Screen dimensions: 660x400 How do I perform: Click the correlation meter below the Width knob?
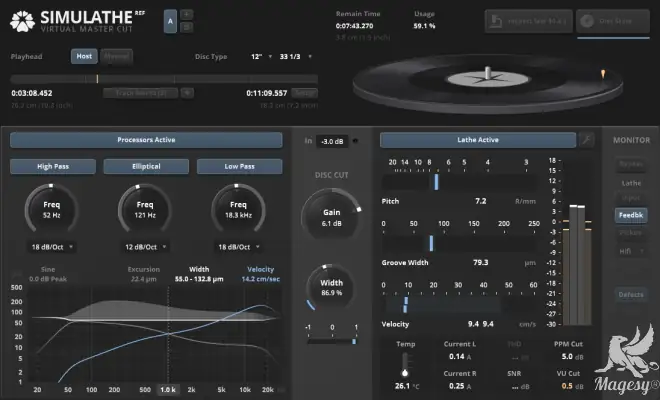[332, 341]
